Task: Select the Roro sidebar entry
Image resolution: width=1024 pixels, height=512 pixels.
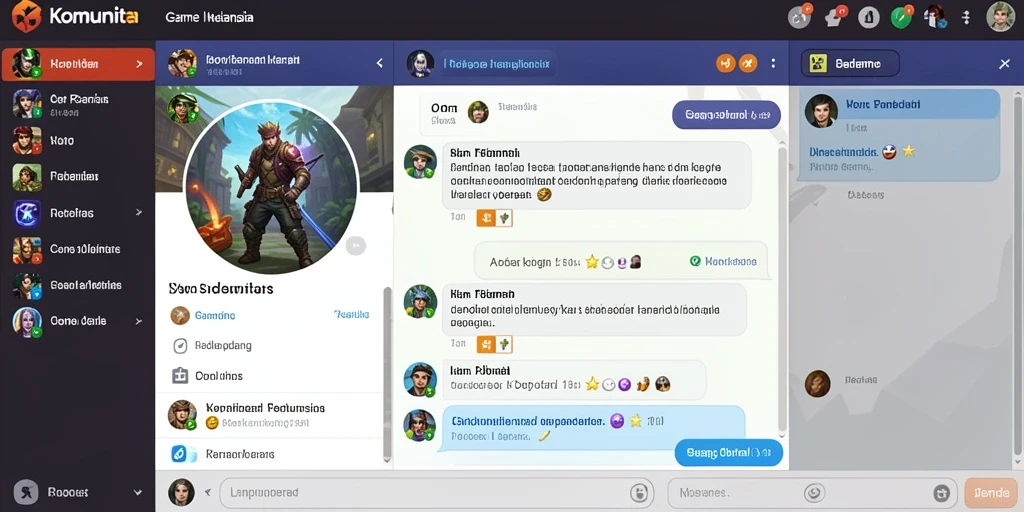Action: (x=77, y=140)
